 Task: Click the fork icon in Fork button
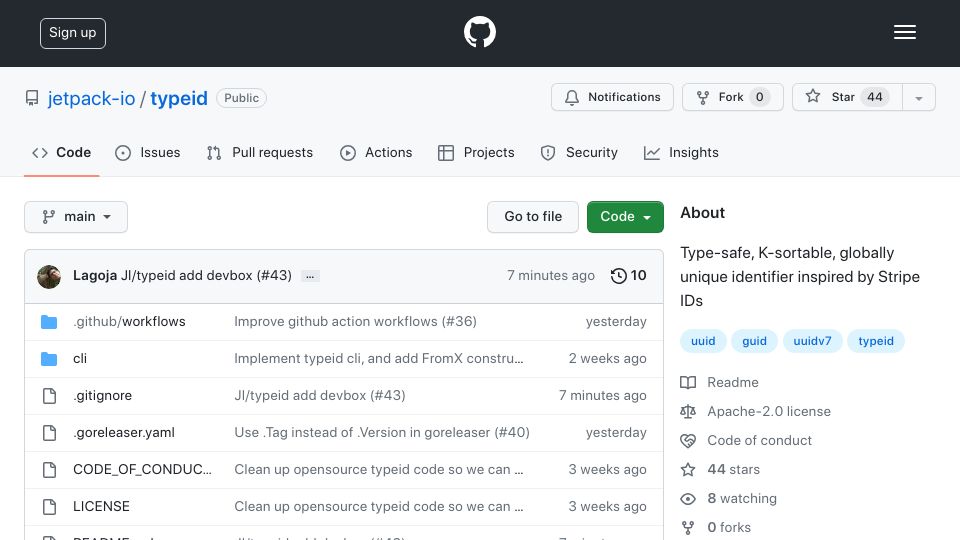coord(703,97)
